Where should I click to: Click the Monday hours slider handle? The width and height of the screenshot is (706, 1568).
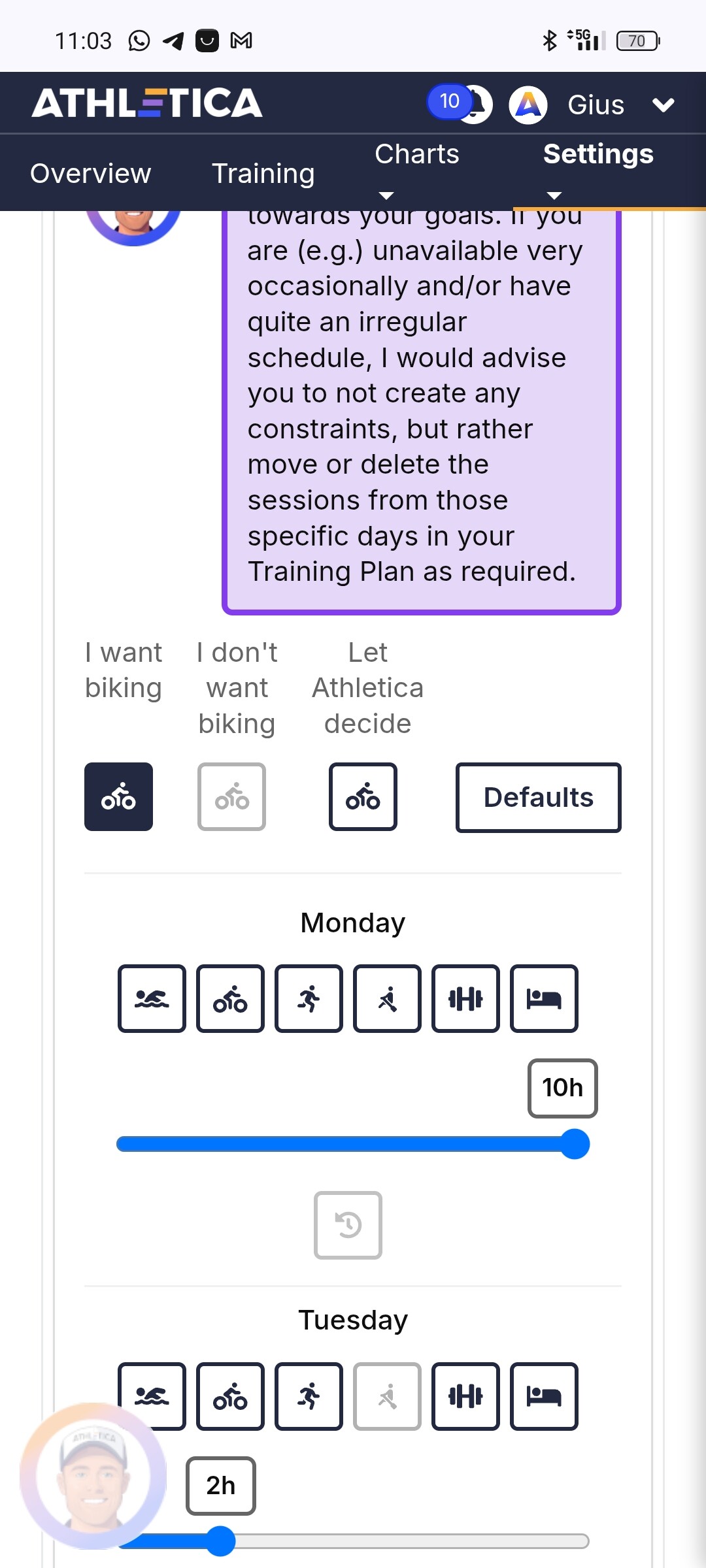coord(575,1144)
